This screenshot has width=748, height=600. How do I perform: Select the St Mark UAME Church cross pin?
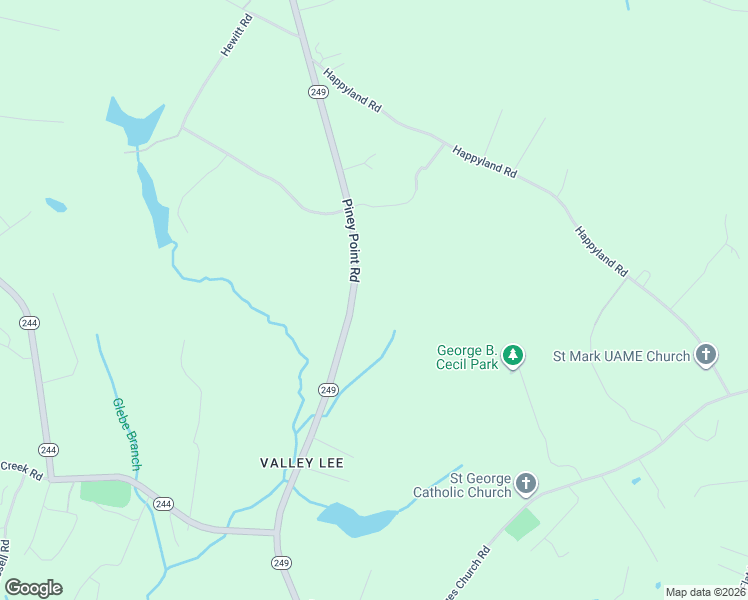(x=706, y=355)
